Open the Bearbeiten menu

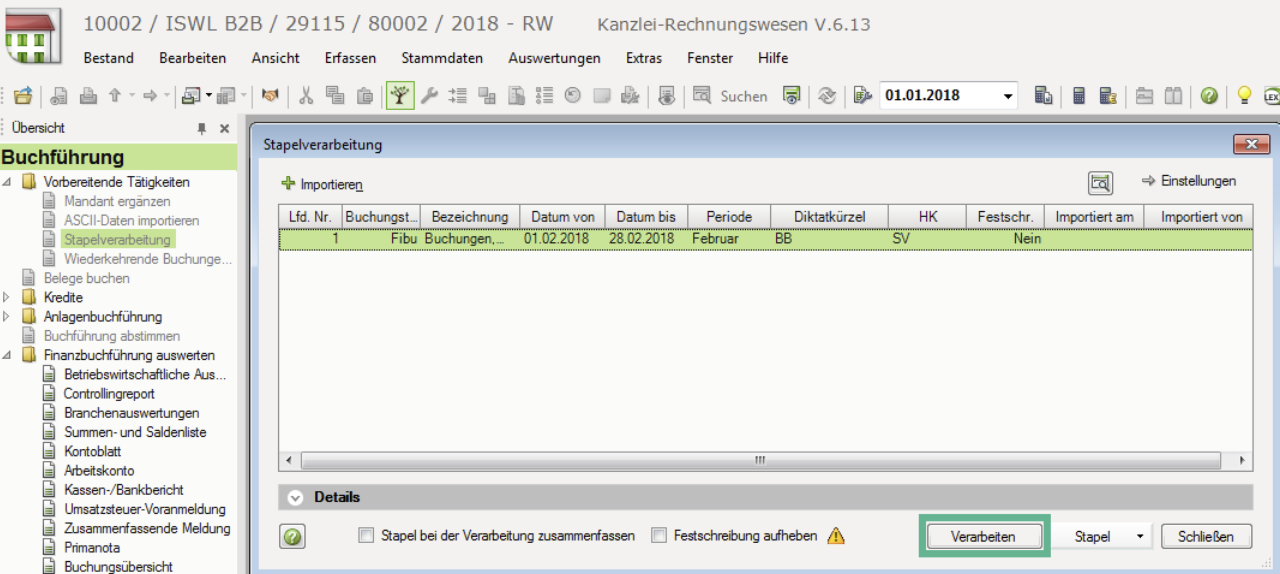(193, 58)
